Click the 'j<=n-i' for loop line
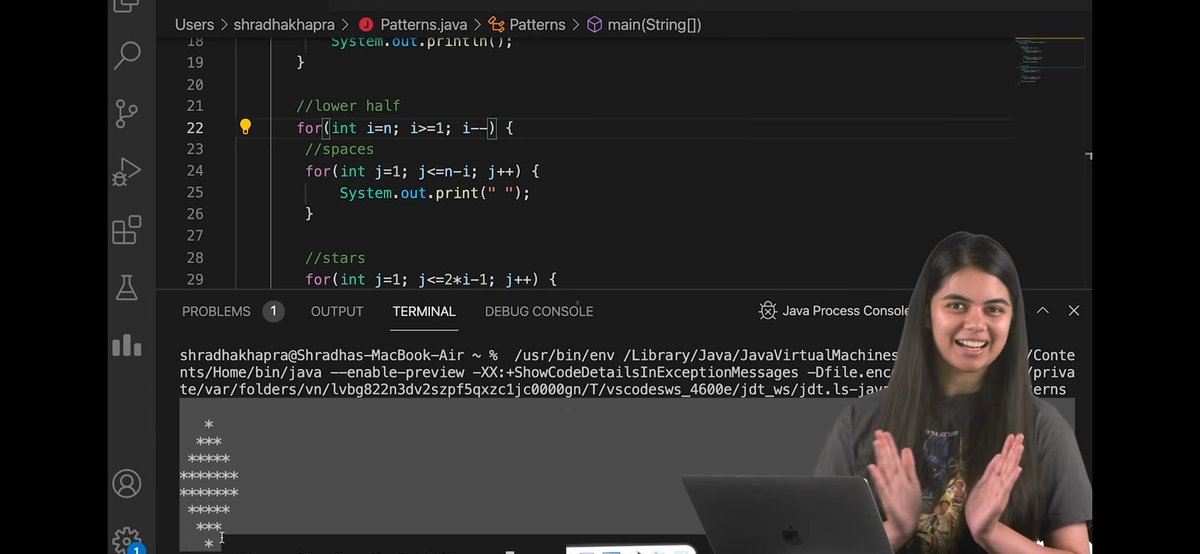The image size is (1200, 554). (x=422, y=171)
